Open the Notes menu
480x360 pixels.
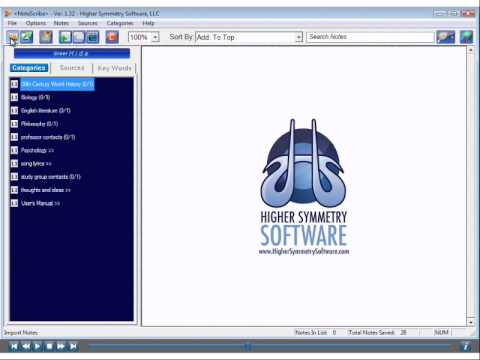(61, 23)
